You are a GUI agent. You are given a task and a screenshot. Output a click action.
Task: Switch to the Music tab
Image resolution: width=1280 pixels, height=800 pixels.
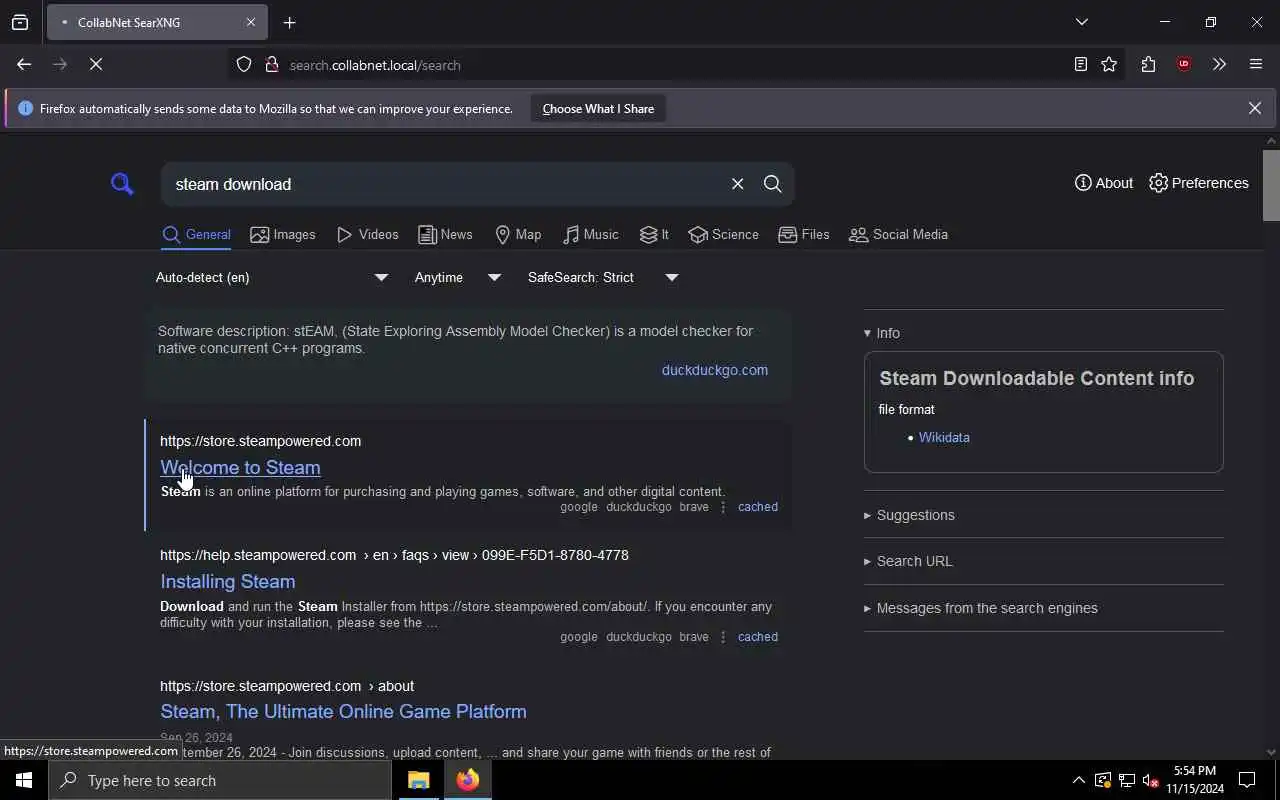click(x=590, y=234)
